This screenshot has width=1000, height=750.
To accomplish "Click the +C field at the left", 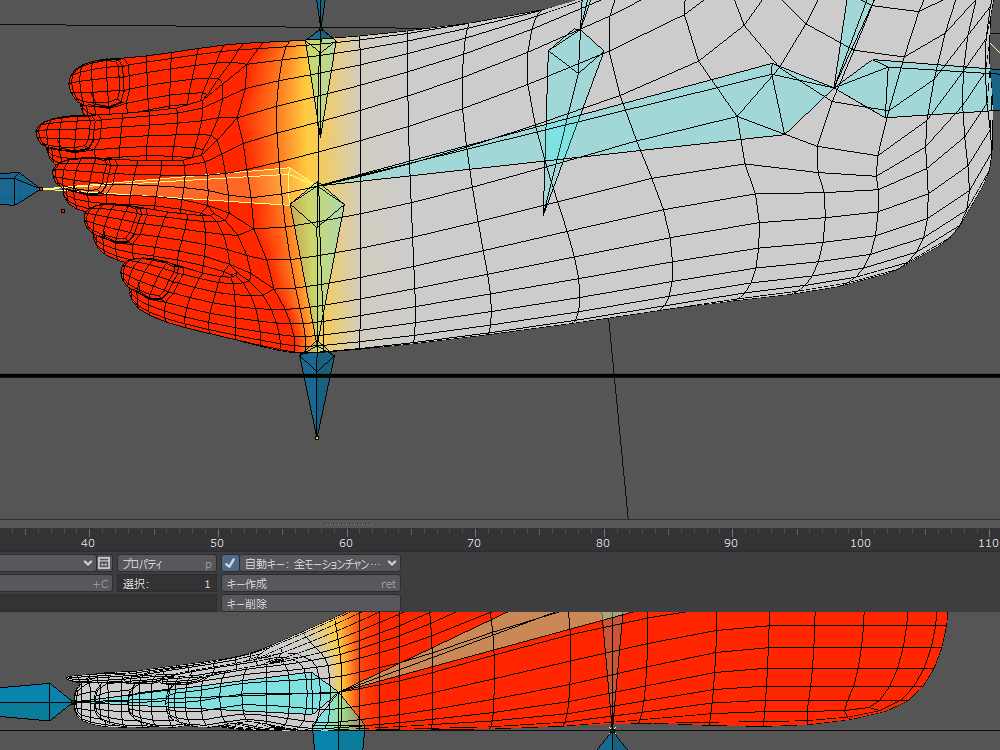I will coord(55,583).
